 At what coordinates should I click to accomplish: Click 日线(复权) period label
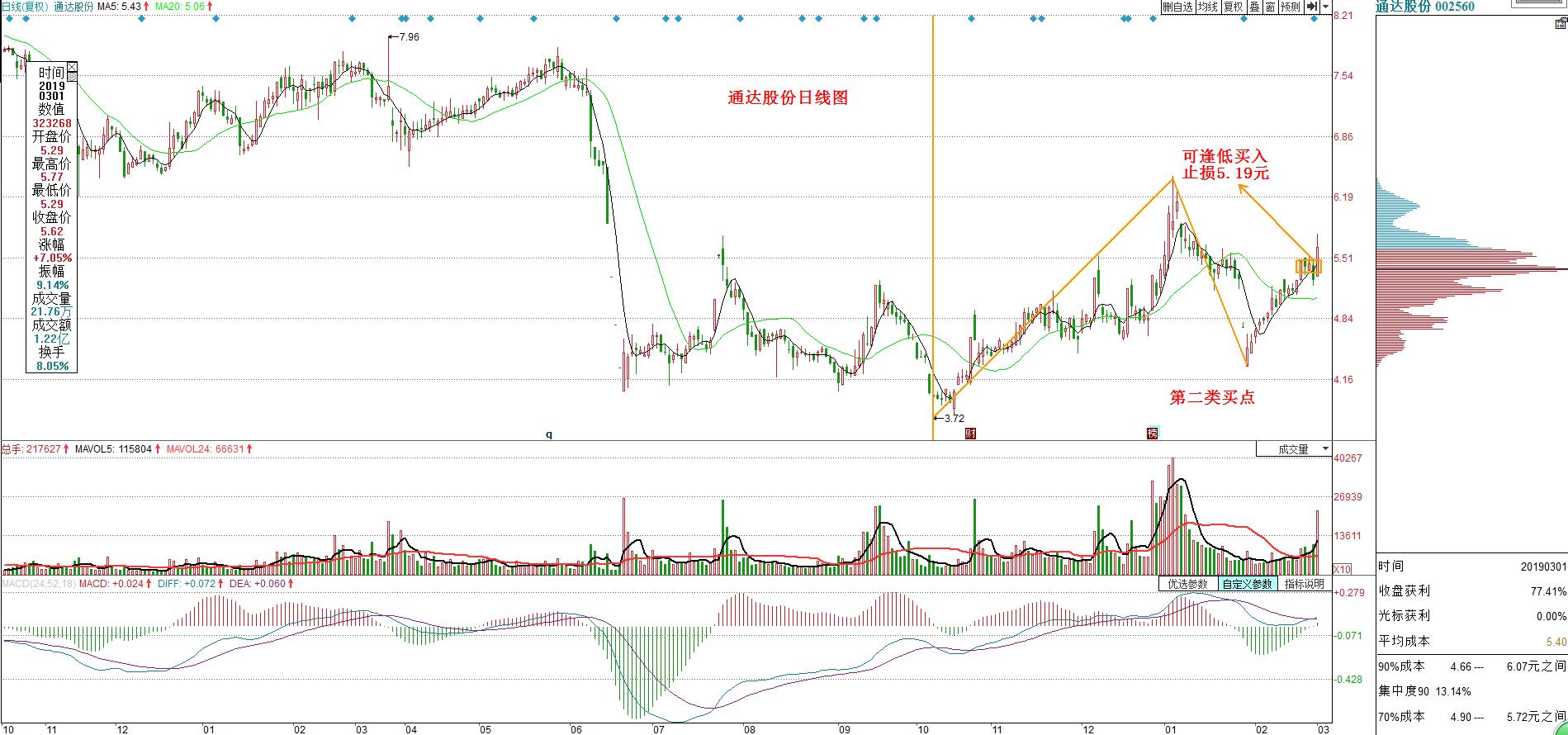(x=26, y=7)
